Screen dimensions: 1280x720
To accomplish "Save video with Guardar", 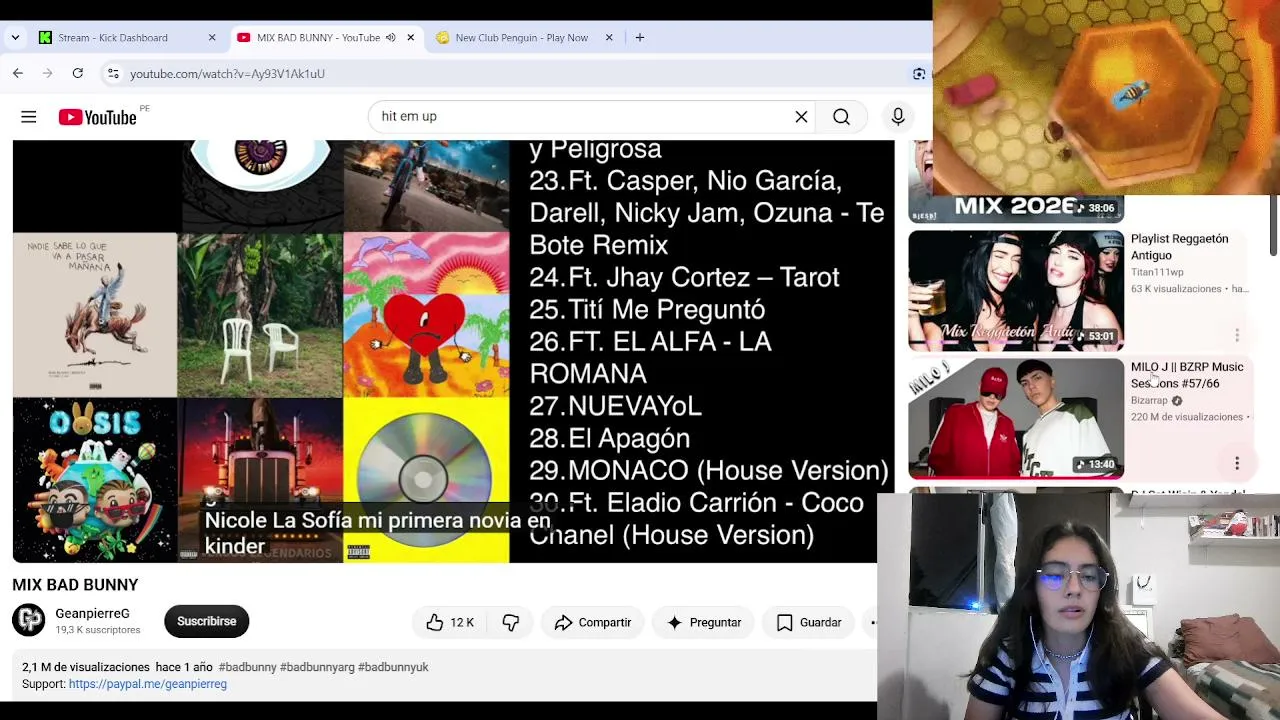I will (x=808, y=622).
